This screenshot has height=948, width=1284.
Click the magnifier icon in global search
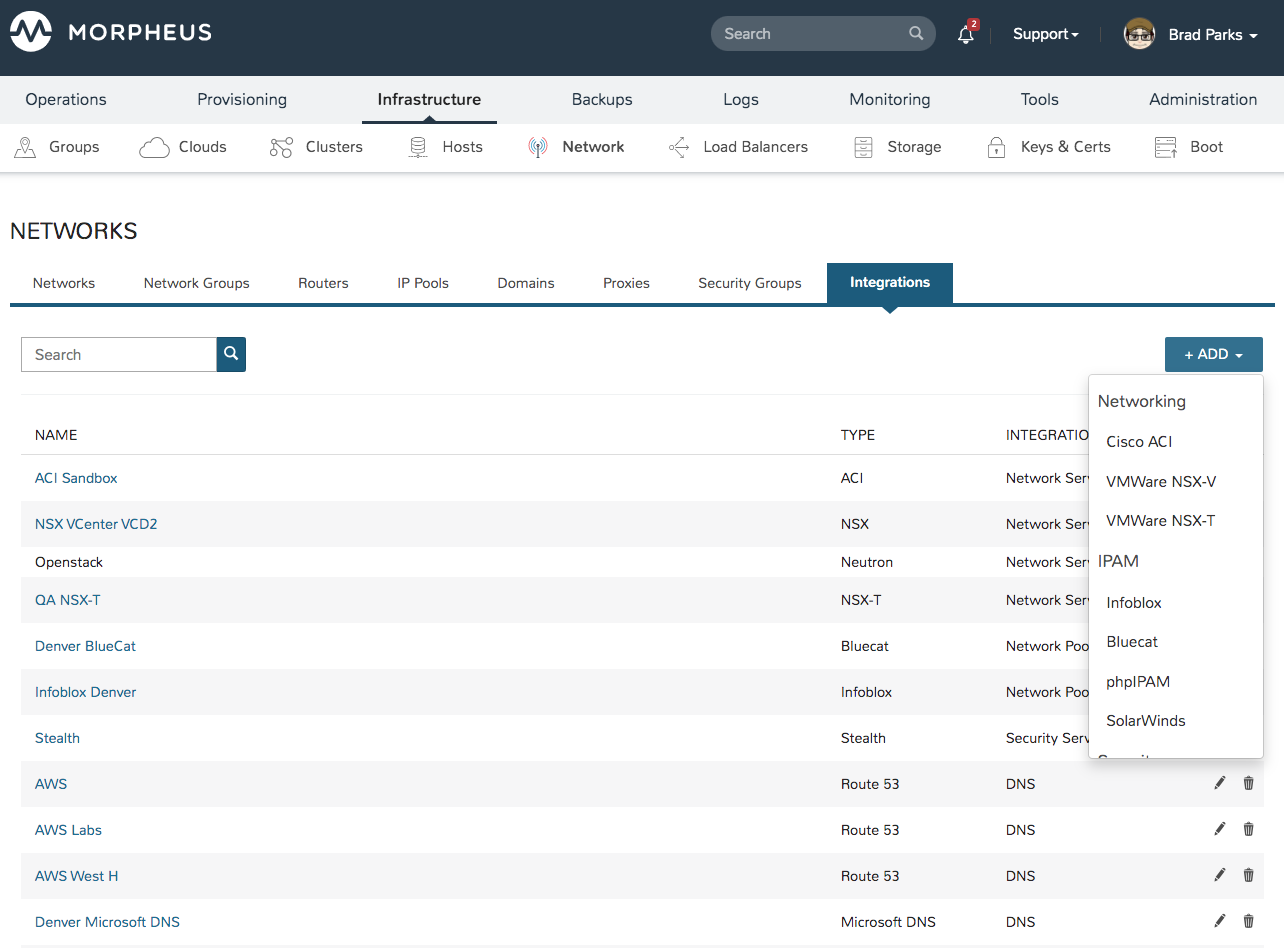click(x=916, y=34)
